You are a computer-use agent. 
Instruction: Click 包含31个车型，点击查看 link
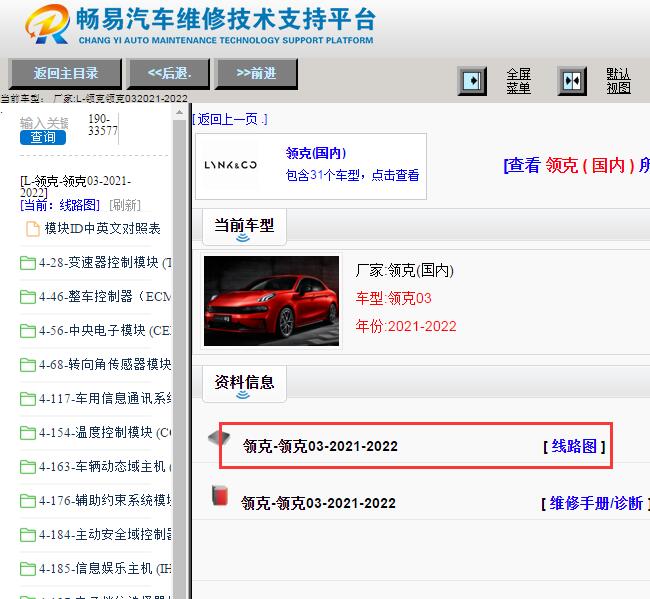(352, 175)
